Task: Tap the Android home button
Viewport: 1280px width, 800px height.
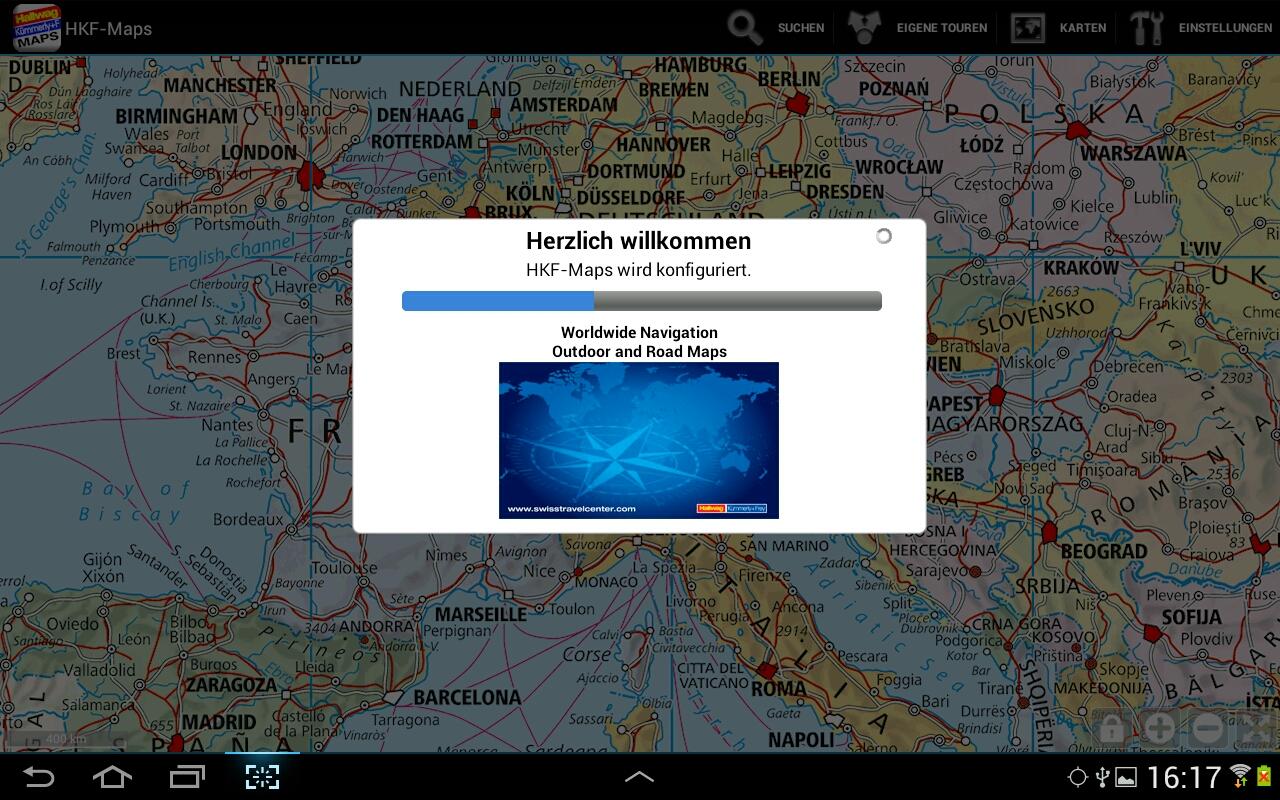Action: point(112,776)
